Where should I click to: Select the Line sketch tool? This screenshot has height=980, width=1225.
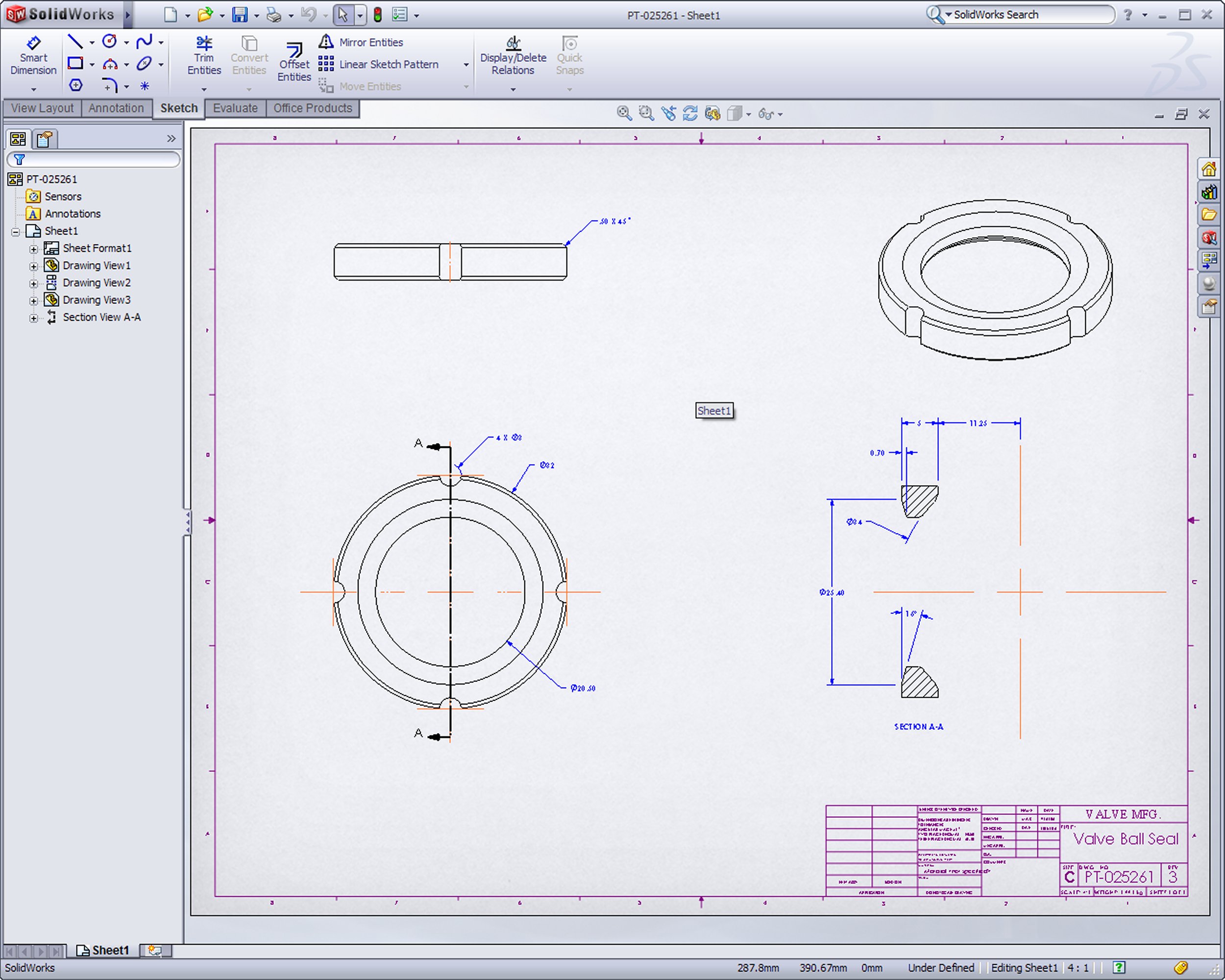[x=75, y=42]
